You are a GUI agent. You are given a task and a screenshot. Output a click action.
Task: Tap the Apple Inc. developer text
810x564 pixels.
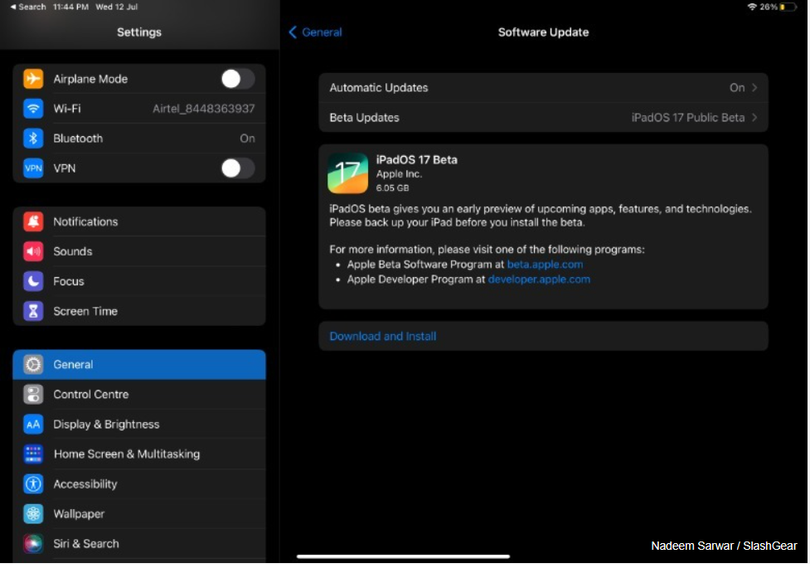tap(399, 174)
